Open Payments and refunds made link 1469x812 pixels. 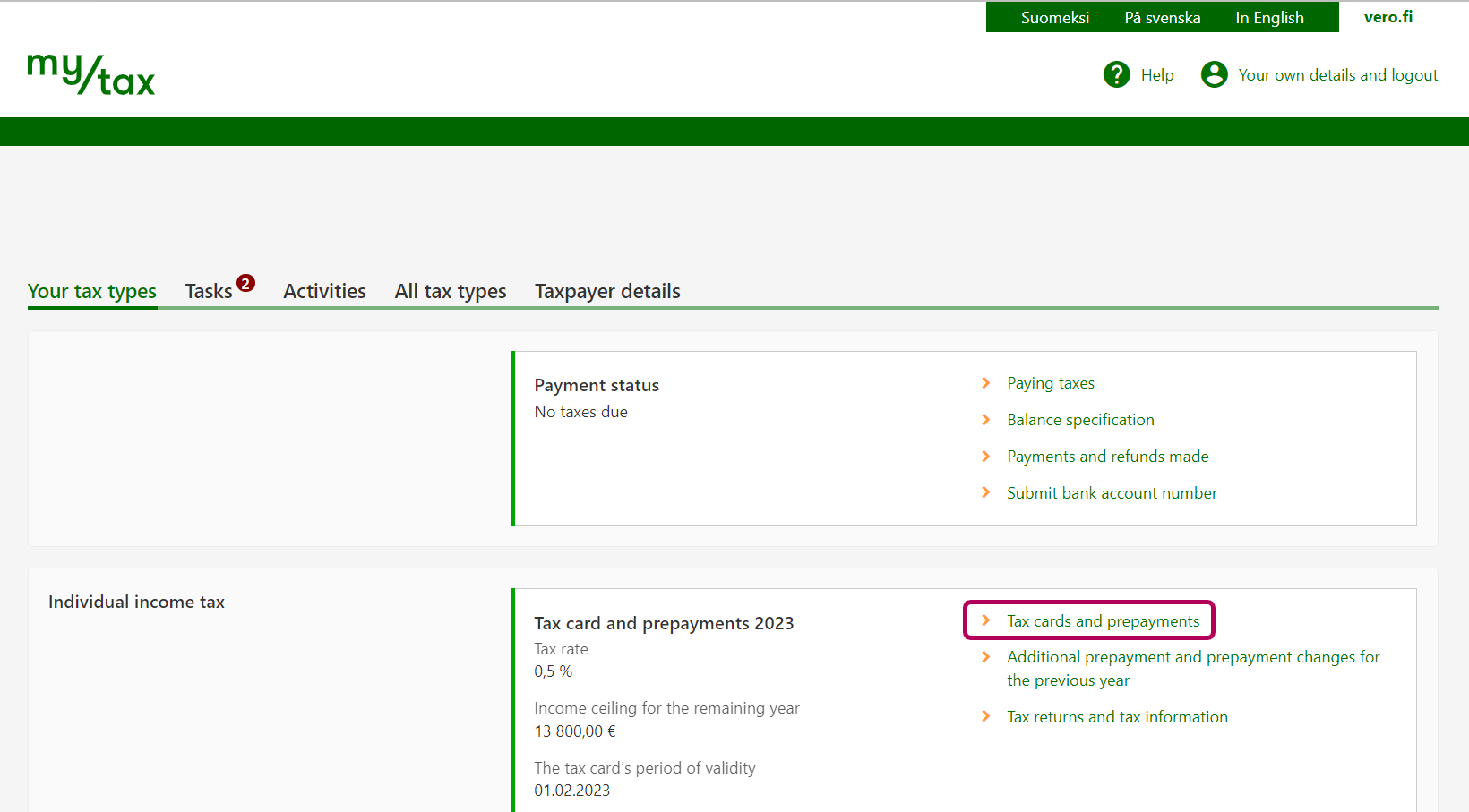[1107, 457]
